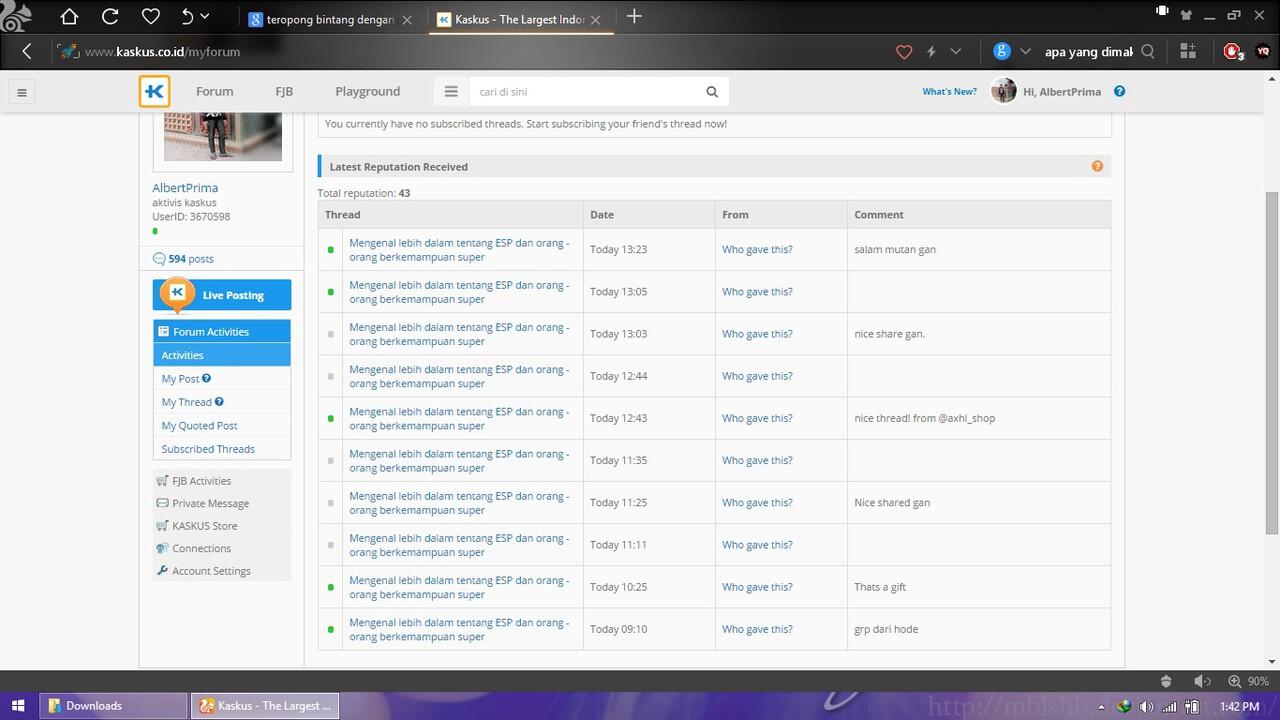
Task: Open My Quoted Post
Action: tap(200, 426)
